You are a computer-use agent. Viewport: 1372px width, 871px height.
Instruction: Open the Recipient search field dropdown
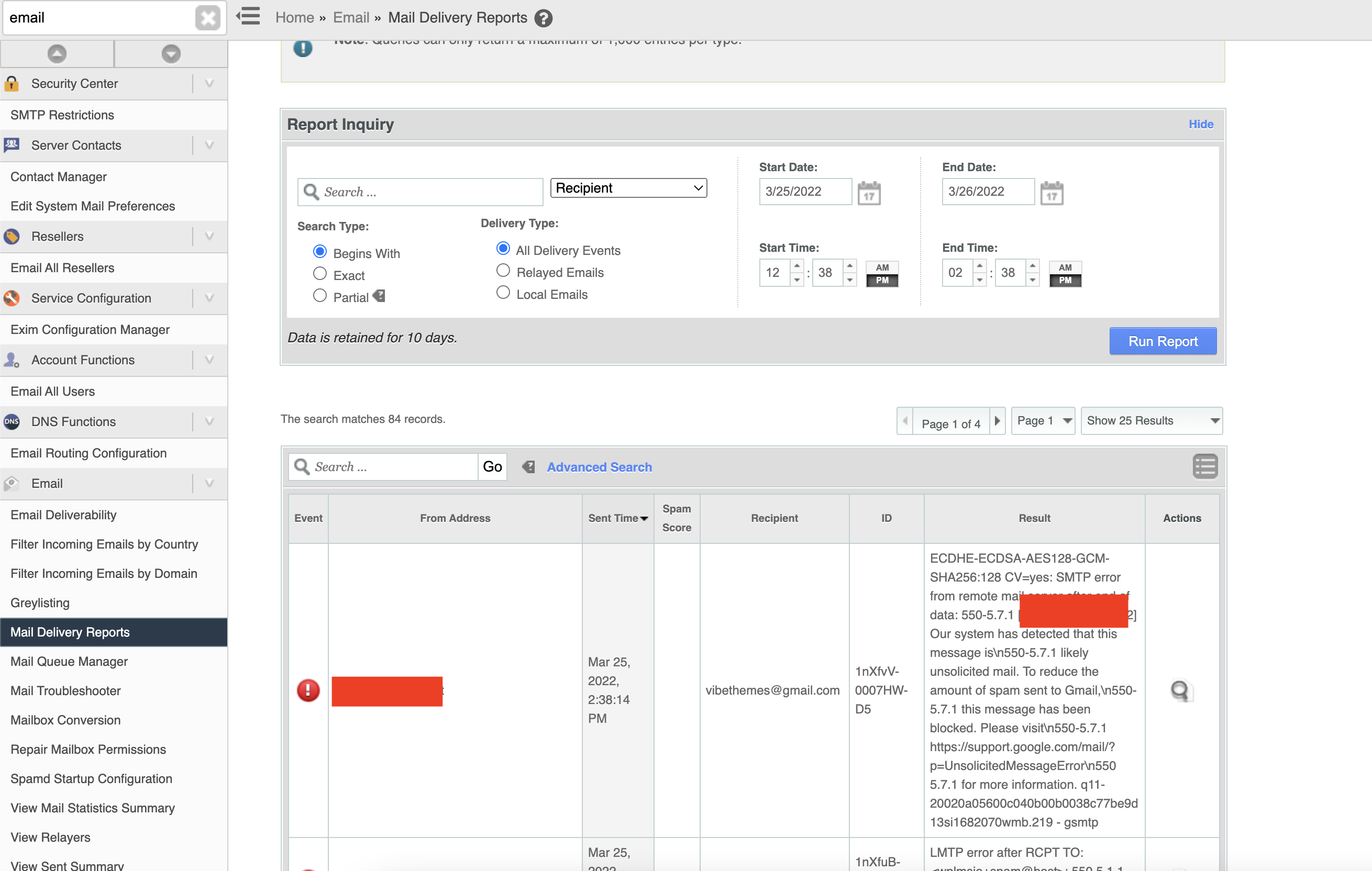628,188
